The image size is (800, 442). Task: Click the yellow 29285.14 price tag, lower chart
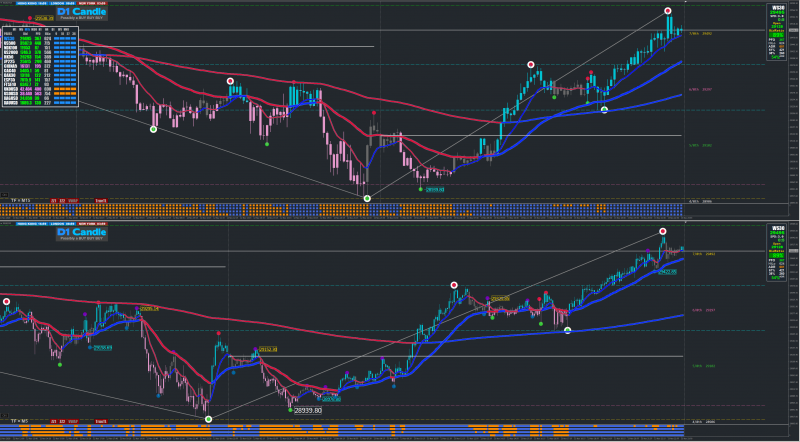pyautogui.click(x=149, y=308)
